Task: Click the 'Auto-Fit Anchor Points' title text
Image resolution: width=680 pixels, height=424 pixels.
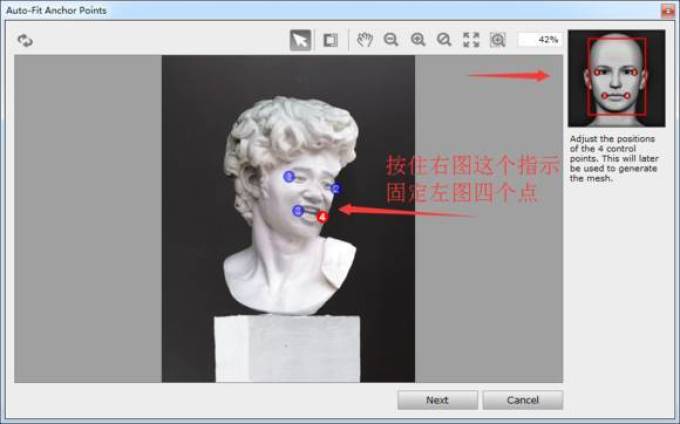Action: tap(56, 10)
